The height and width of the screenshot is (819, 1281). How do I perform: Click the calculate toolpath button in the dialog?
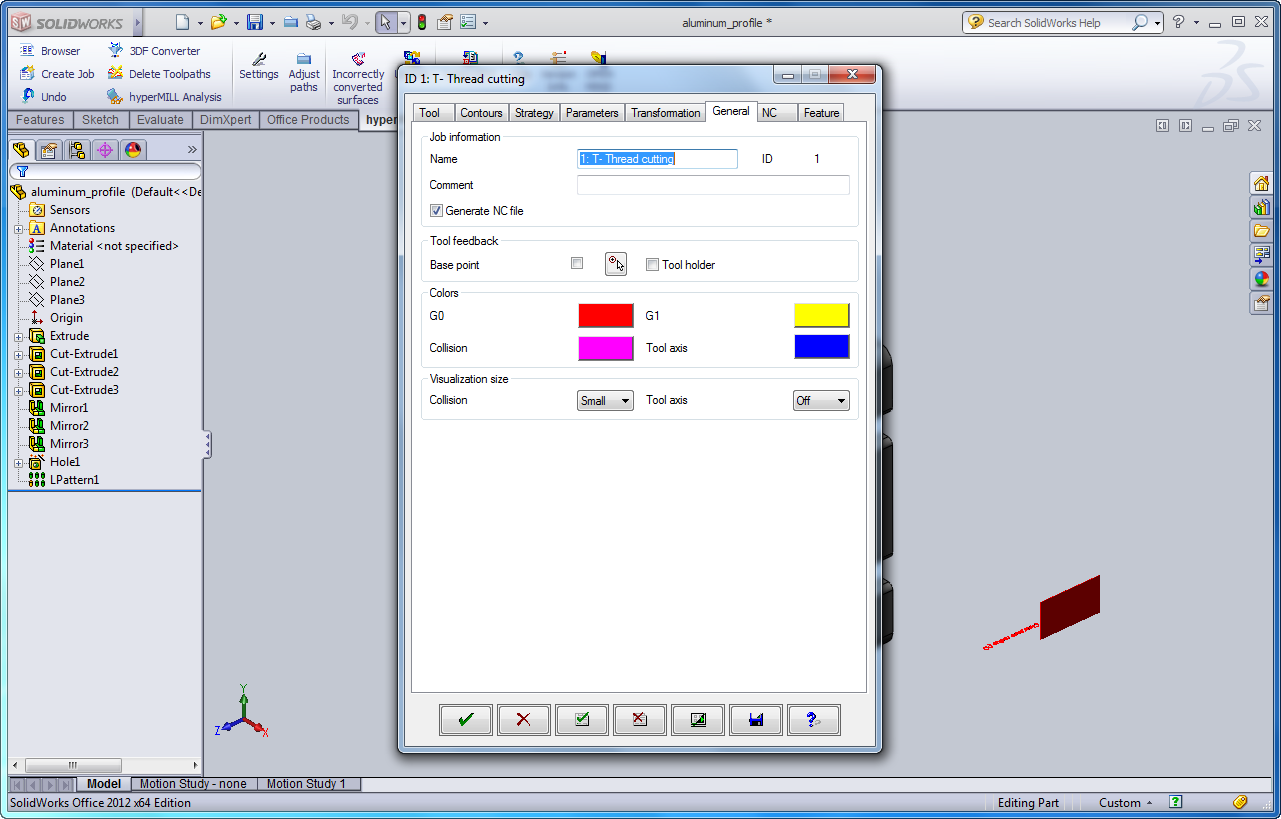click(x=698, y=720)
